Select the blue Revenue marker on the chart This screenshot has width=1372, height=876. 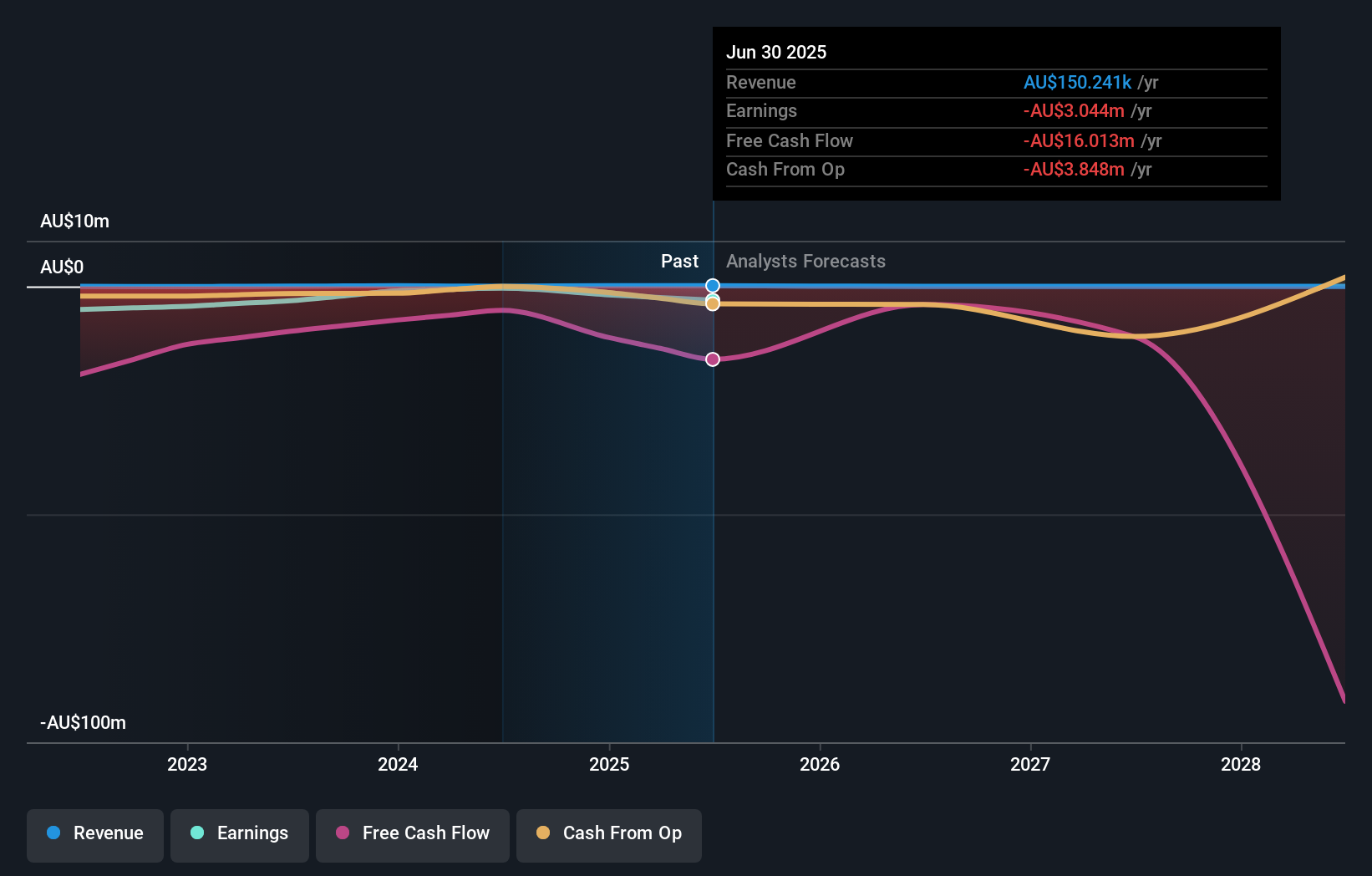tap(712, 285)
